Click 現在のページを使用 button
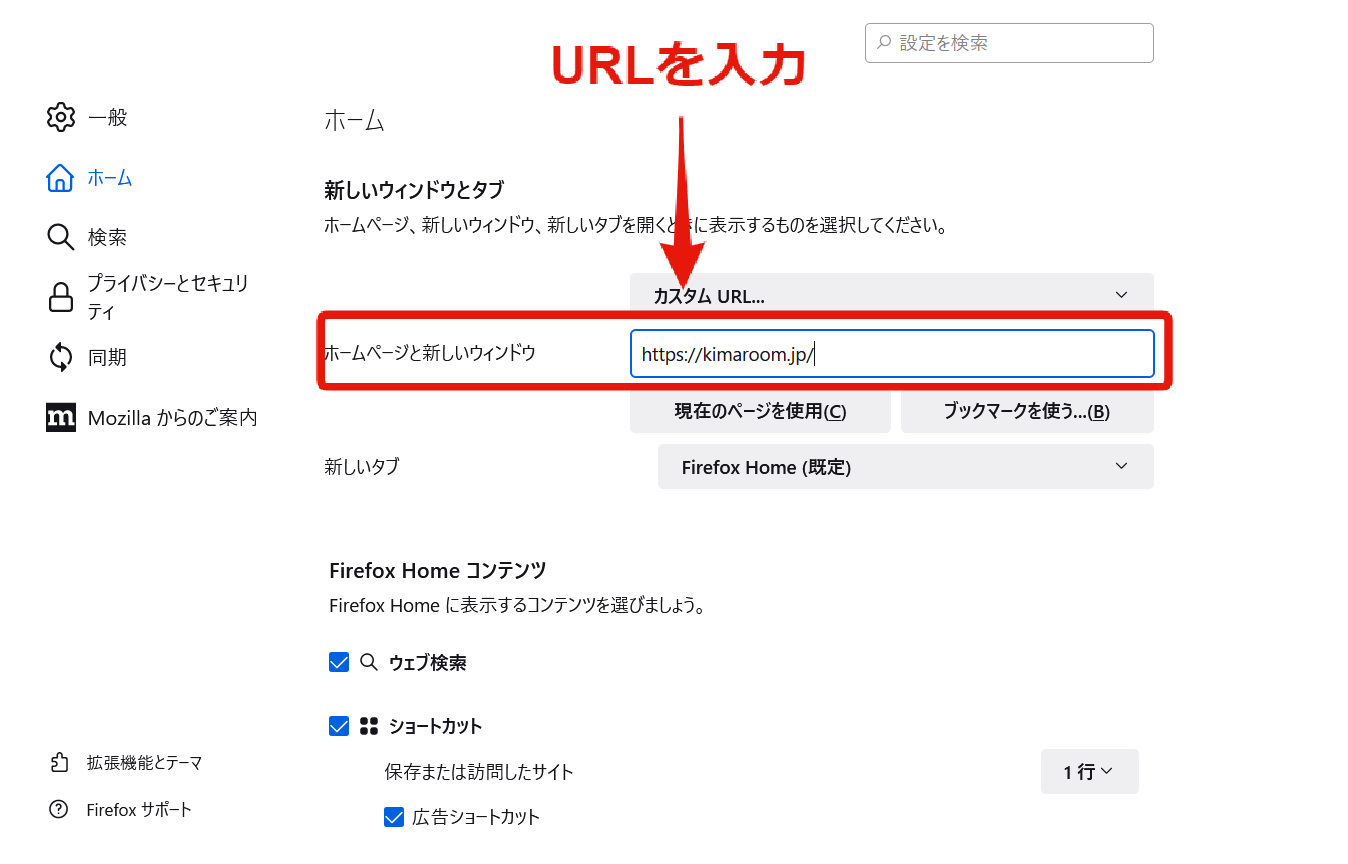Screen dimensions: 1348x864 (760, 411)
